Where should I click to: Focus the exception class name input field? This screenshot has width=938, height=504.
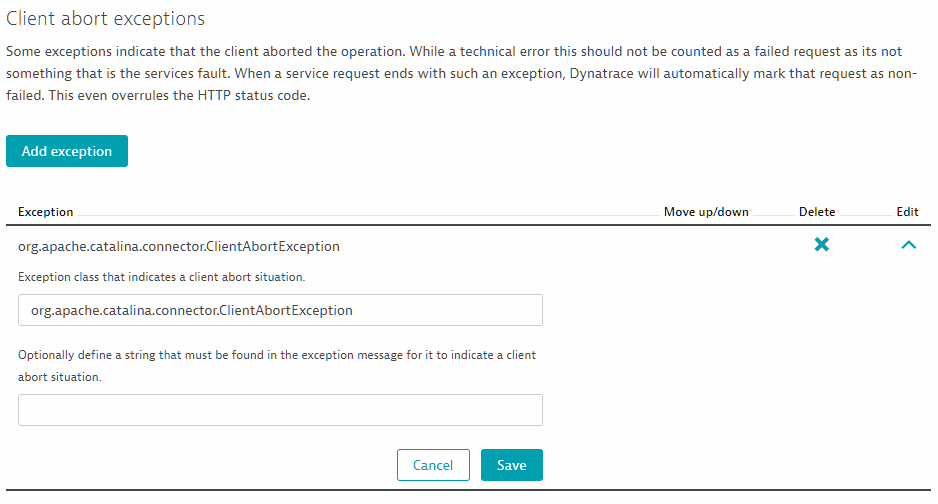pyautogui.click(x=280, y=310)
